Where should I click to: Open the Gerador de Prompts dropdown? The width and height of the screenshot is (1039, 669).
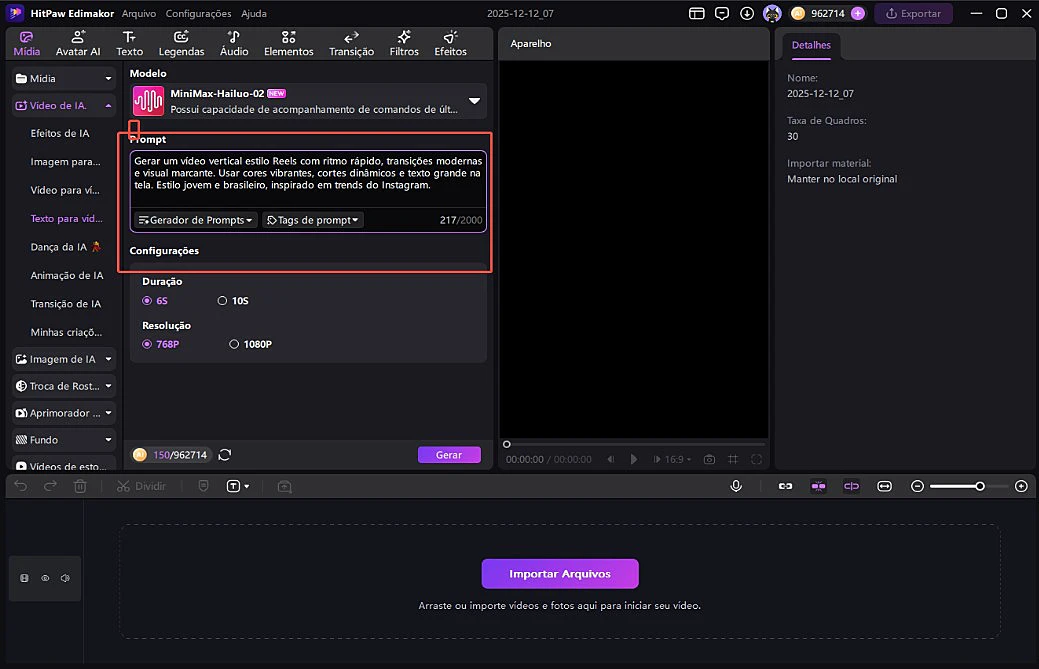click(196, 220)
